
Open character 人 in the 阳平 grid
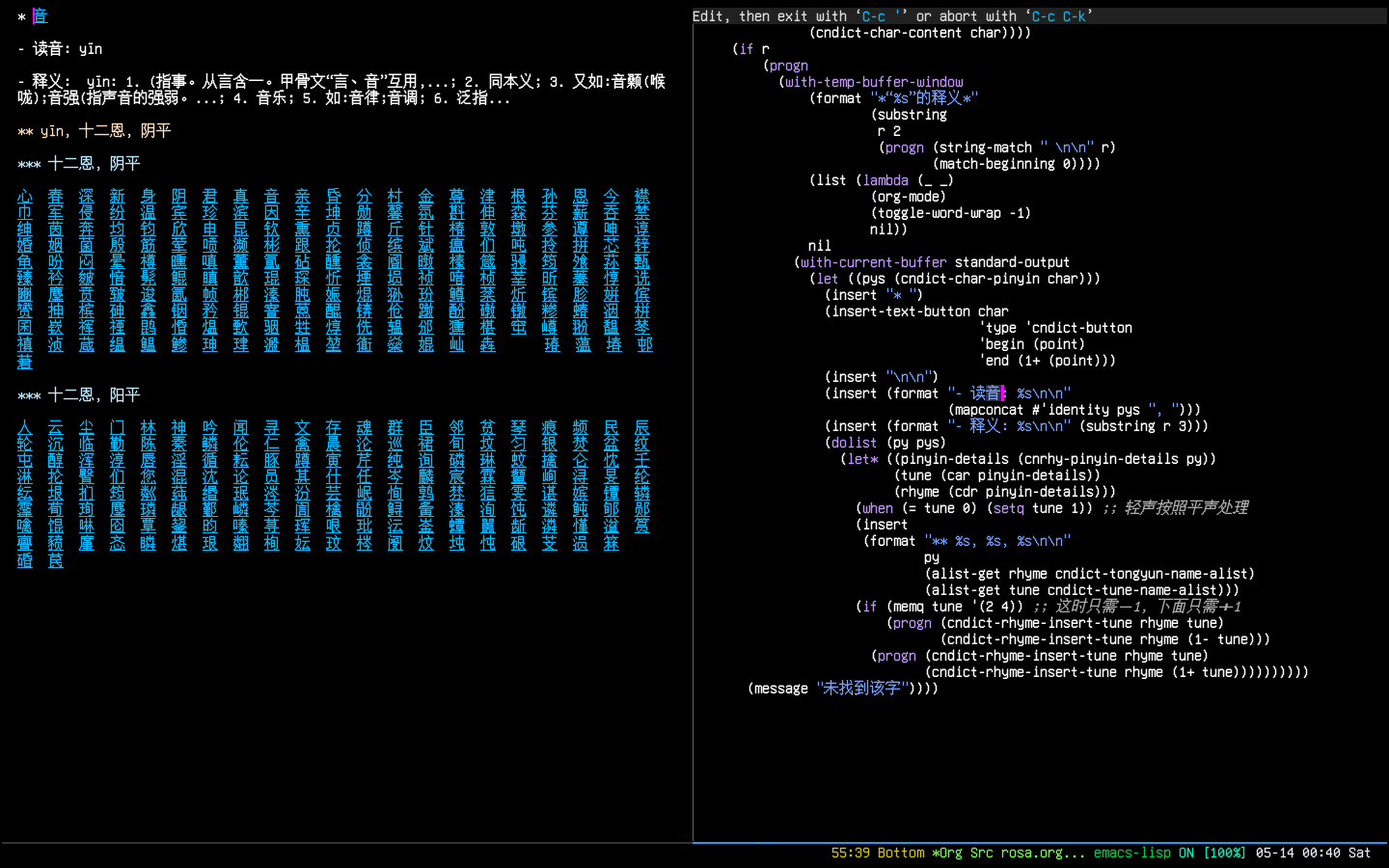click(25, 427)
